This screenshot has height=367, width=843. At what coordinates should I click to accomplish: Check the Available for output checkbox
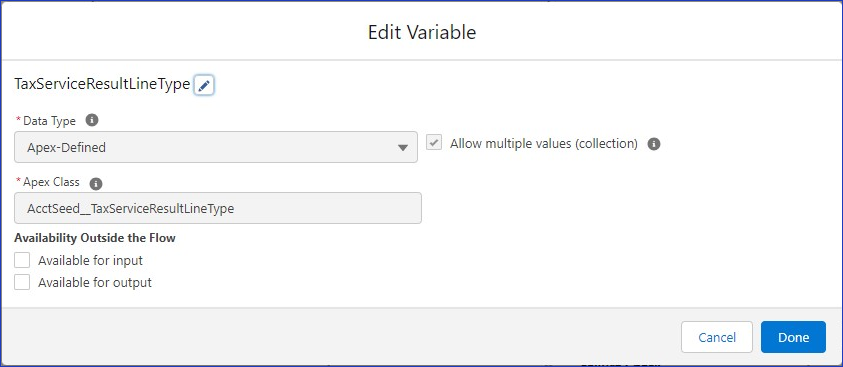(x=22, y=282)
